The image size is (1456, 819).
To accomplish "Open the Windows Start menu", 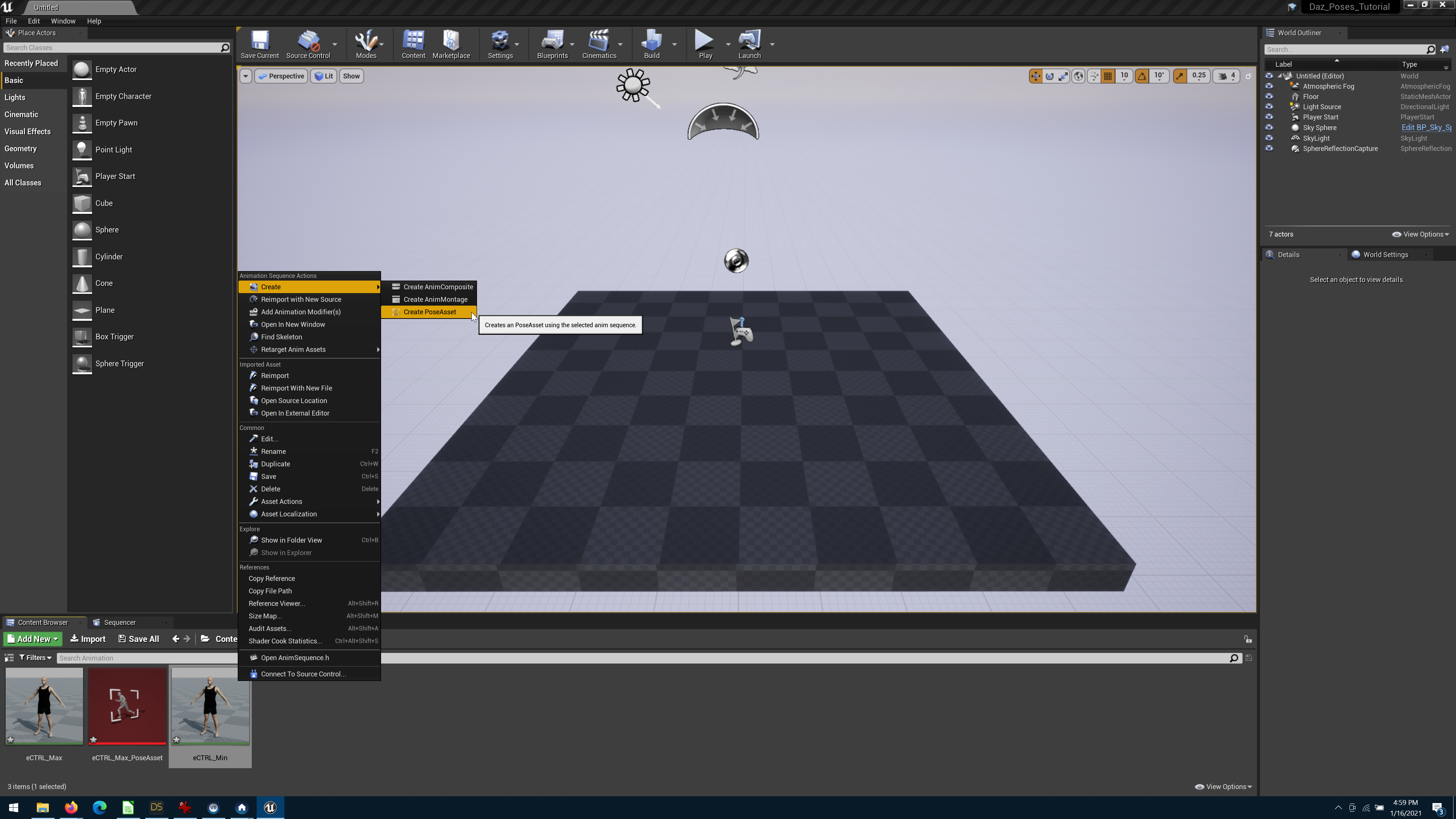I will [14, 808].
